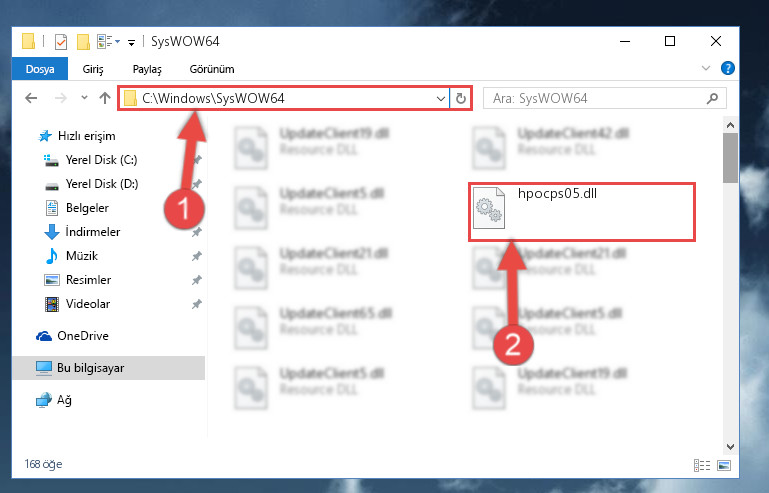The height and width of the screenshot is (493, 769).
Task: Unpin Videolar using its pin icon
Action: 197,304
